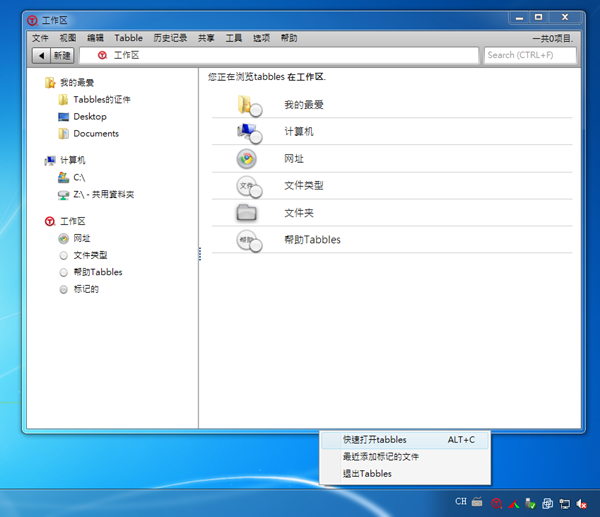Select 我的最爱 star folder icon in sidebar
The width and height of the screenshot is (600, 517).
pyautogui.click(x=50, y=82)
